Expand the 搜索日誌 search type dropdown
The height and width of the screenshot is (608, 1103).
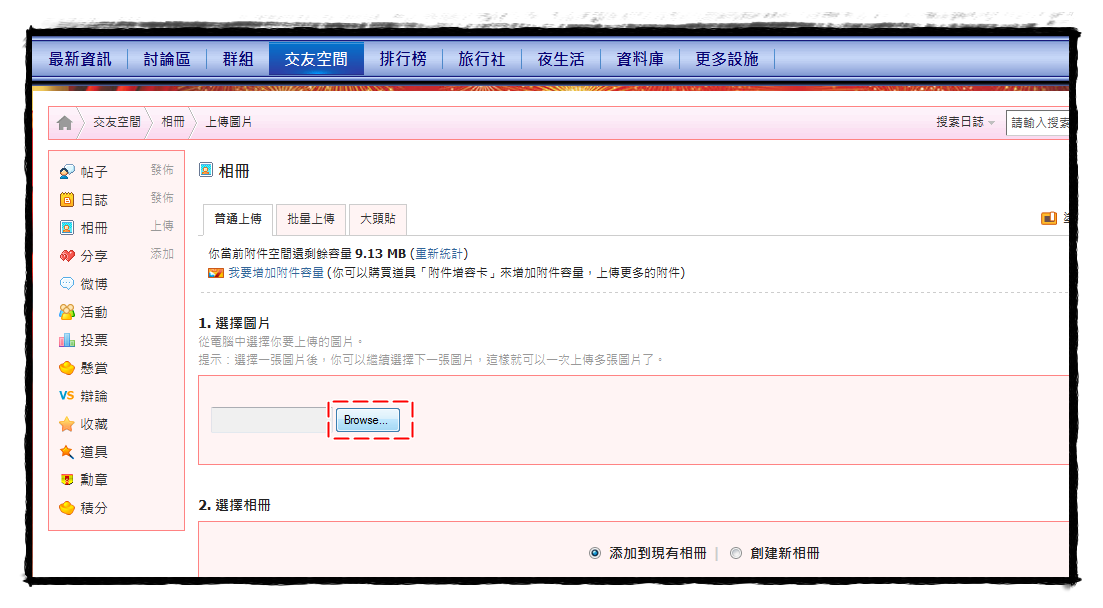965,122
